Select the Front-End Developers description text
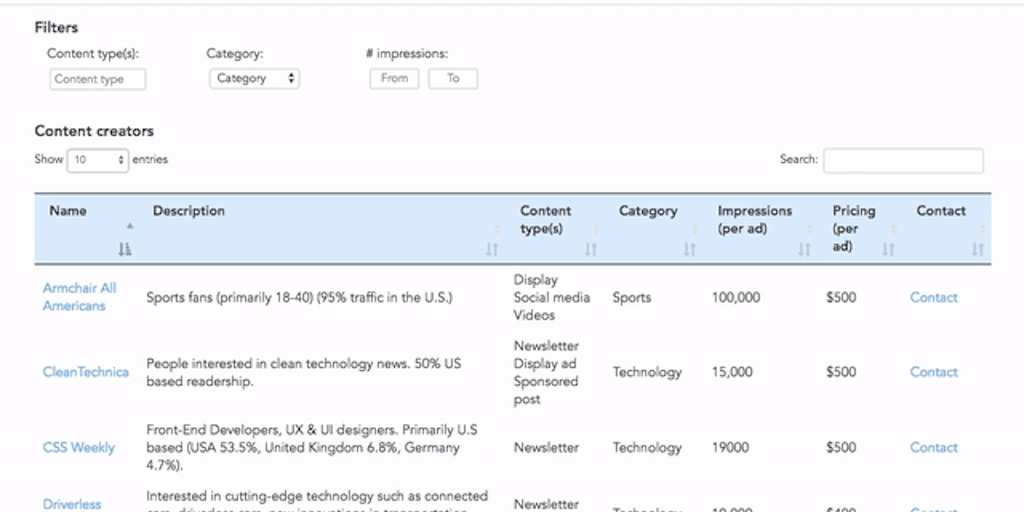The height and width of the screenshot is (512, 1024). 312,448
